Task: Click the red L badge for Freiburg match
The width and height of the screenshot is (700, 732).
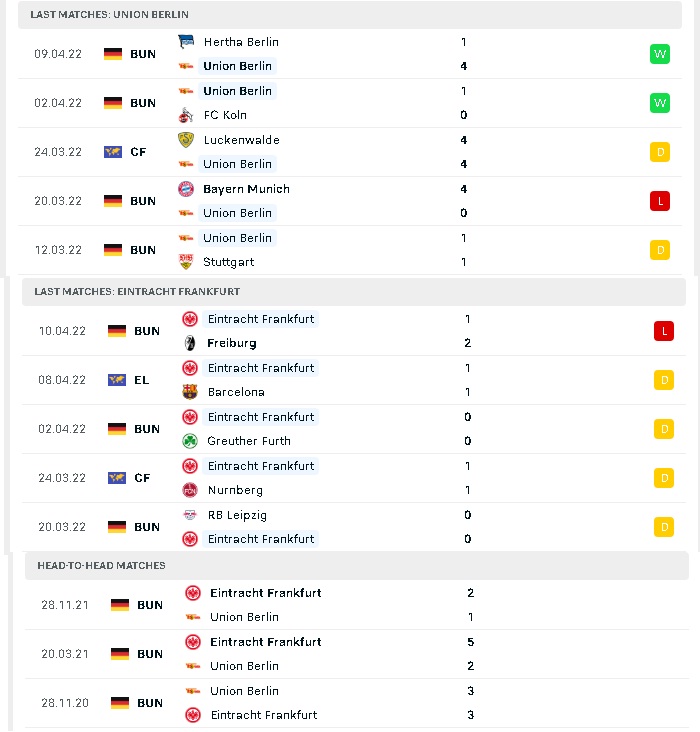Action: coord(664,331)
